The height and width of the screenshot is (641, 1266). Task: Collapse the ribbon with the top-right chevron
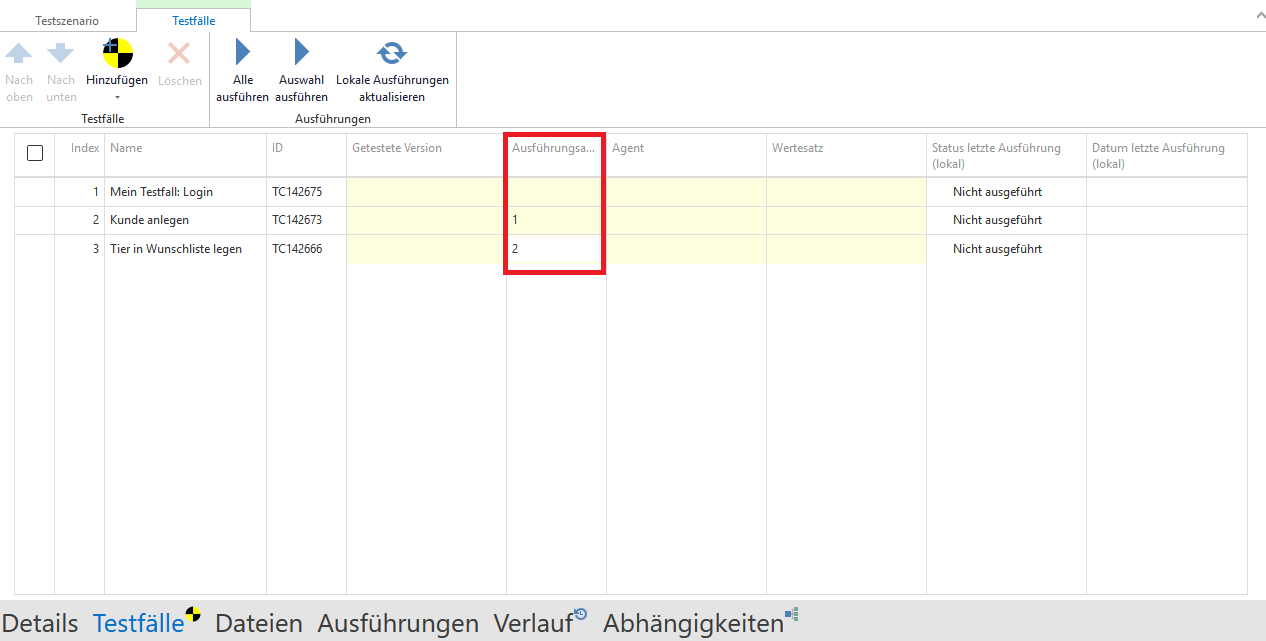click(1257, 16)
